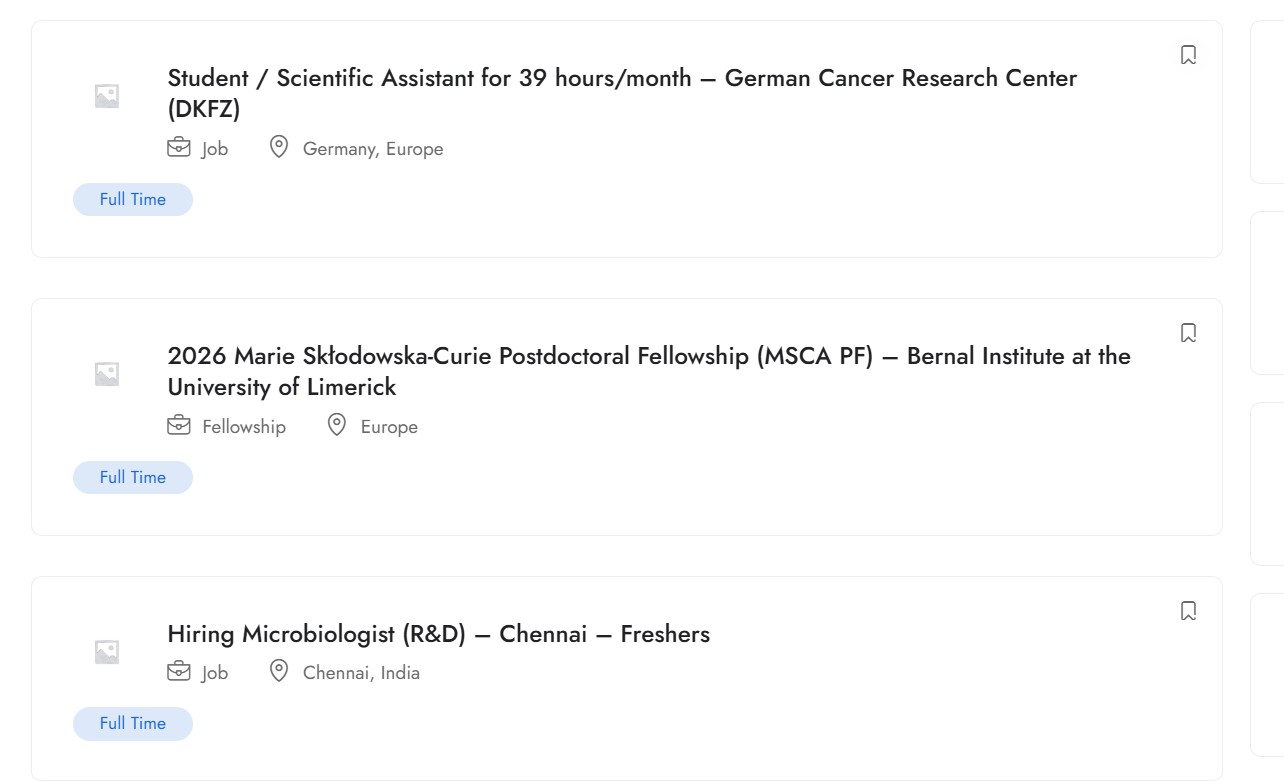Click the Germany, Europe location text
Viewport: 1284px width, 781px height.
tap(372, 149)
